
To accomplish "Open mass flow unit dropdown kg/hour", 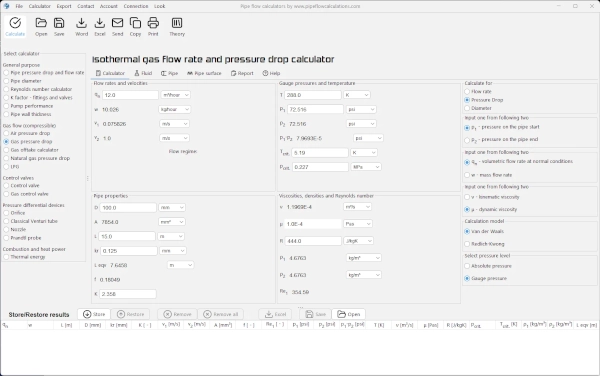I will point(174,109).
